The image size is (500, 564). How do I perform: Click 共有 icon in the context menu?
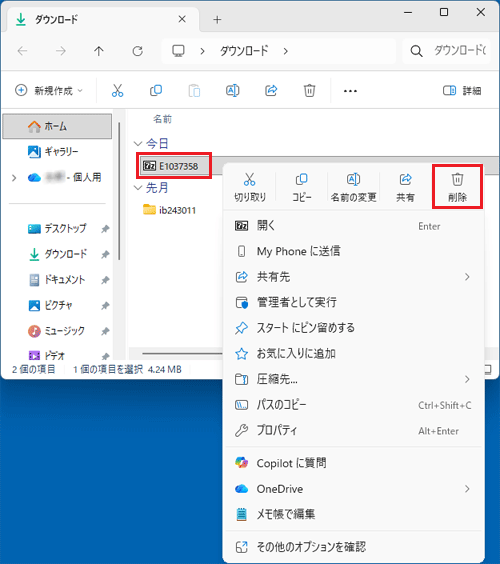coord(405,187)
